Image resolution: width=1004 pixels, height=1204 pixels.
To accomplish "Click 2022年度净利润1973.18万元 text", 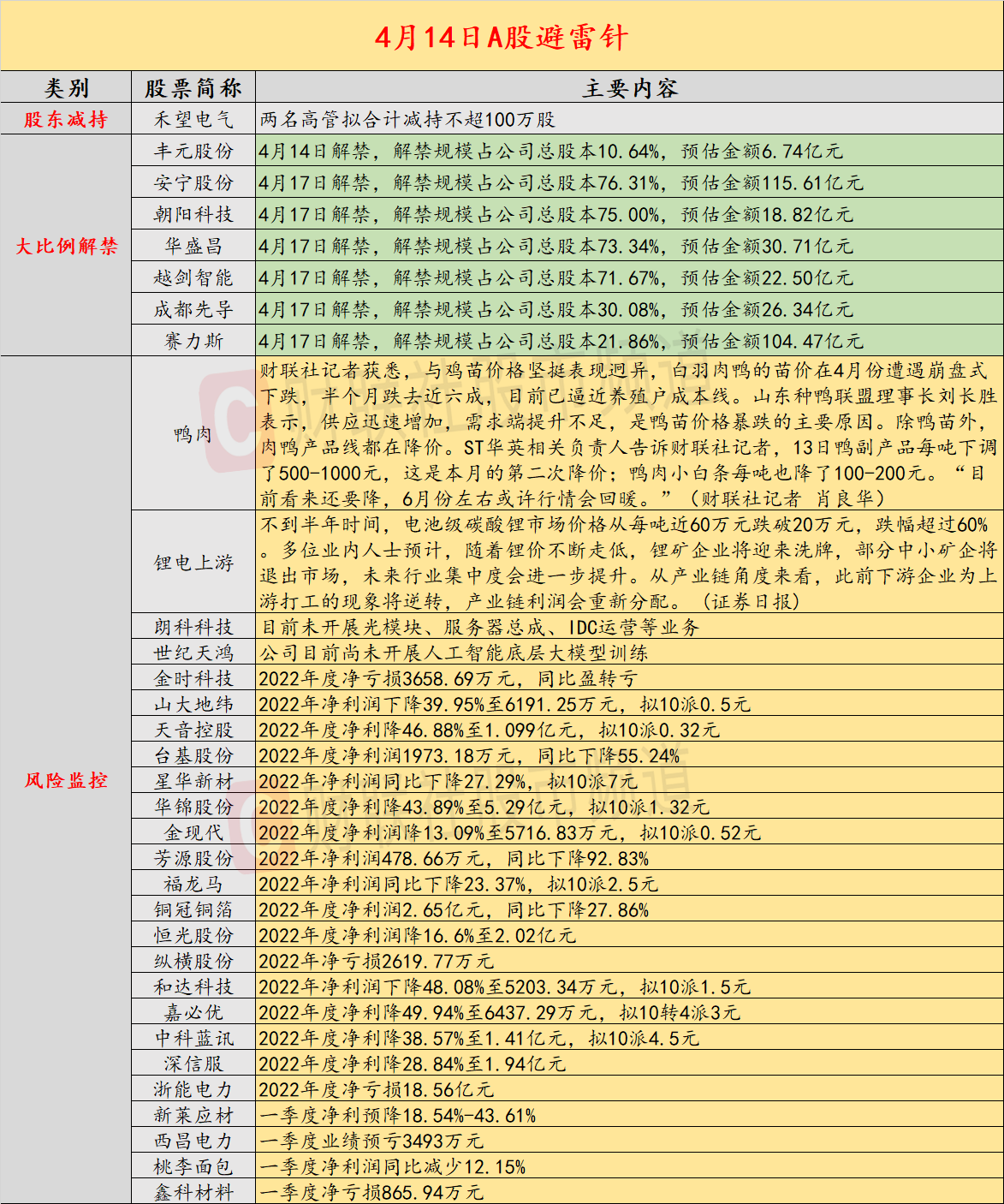I will 469,756.
